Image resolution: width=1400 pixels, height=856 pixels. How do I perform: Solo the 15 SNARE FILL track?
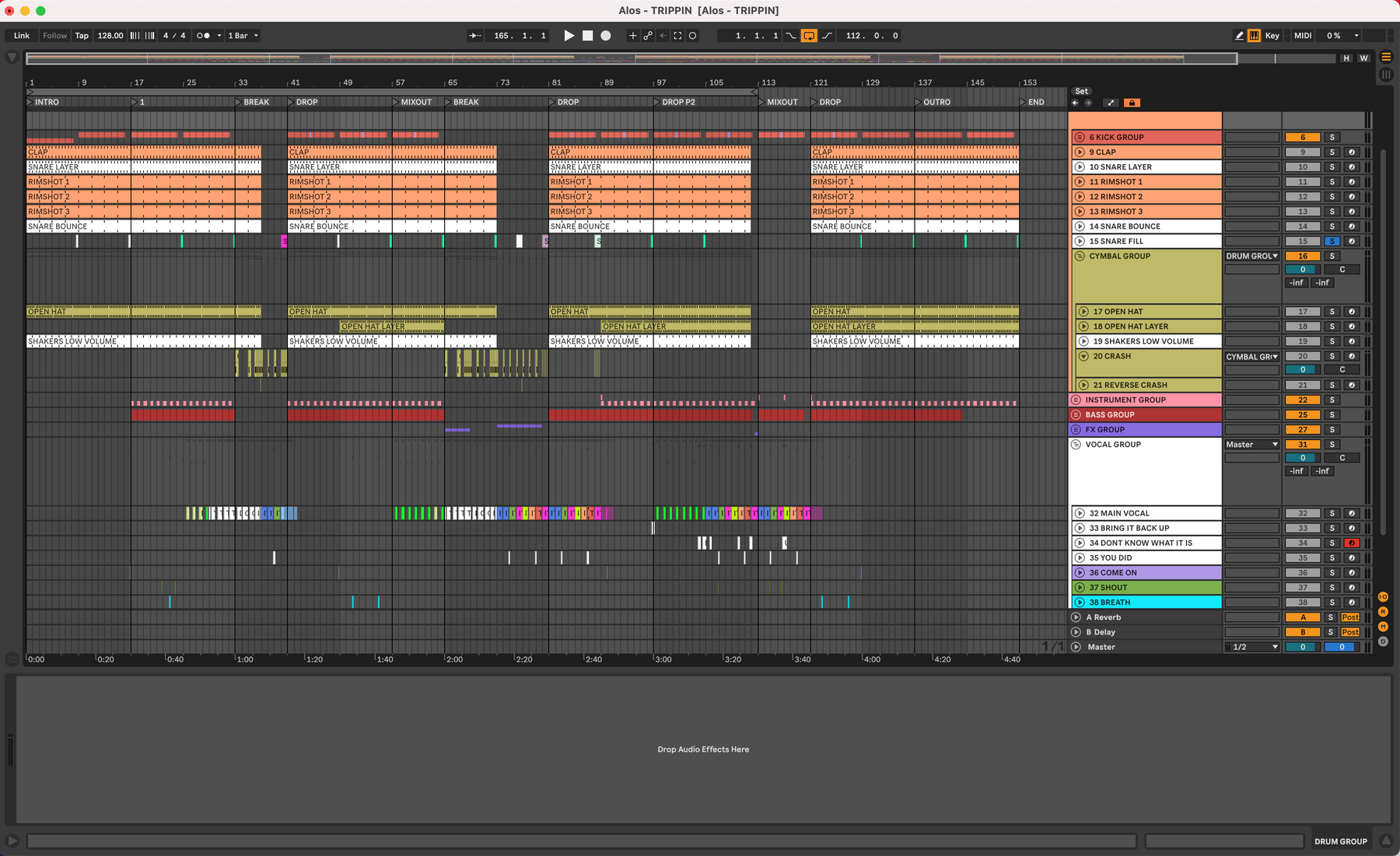point(1332,241)
